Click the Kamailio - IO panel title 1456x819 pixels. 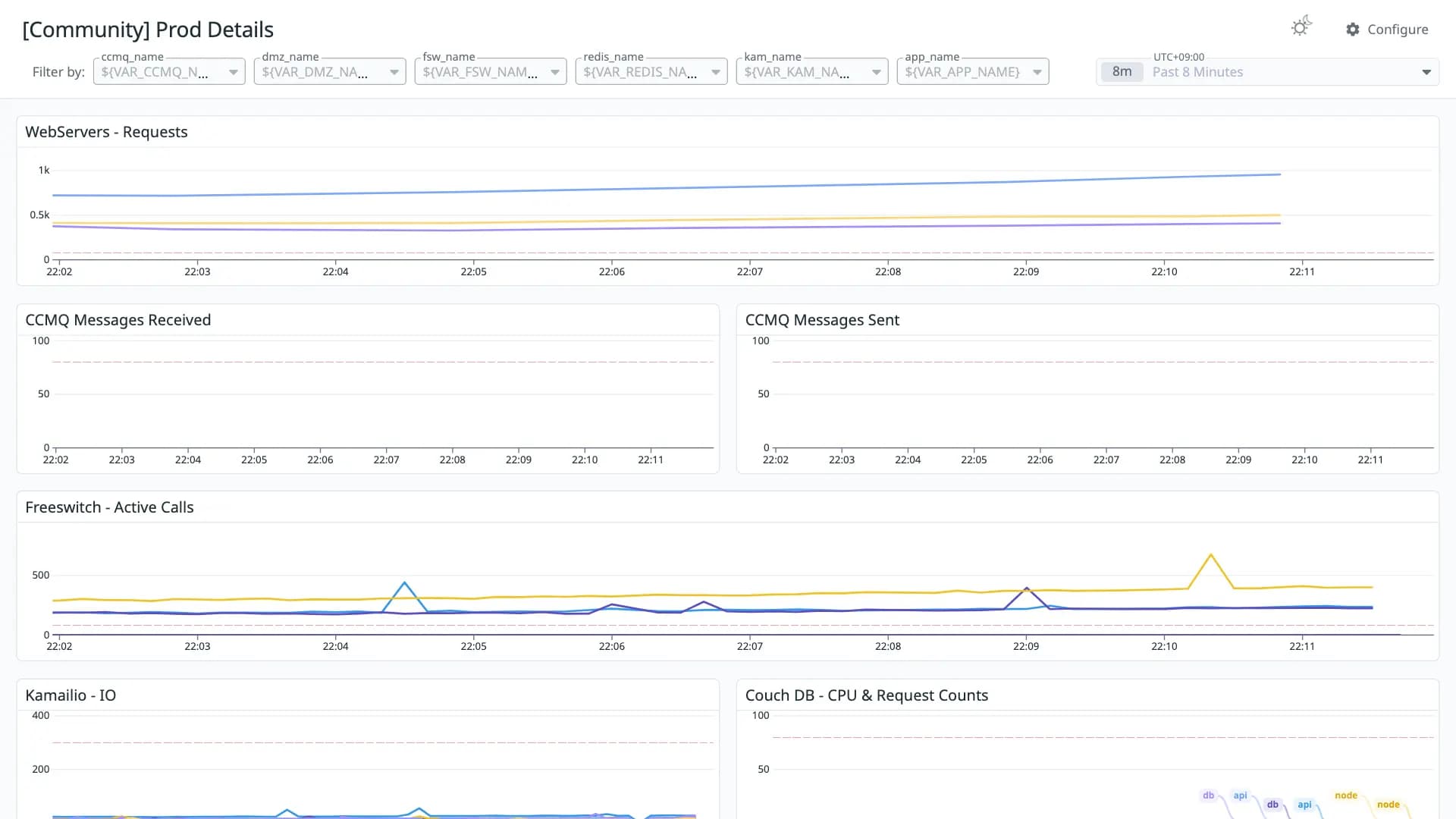point(71,695)
